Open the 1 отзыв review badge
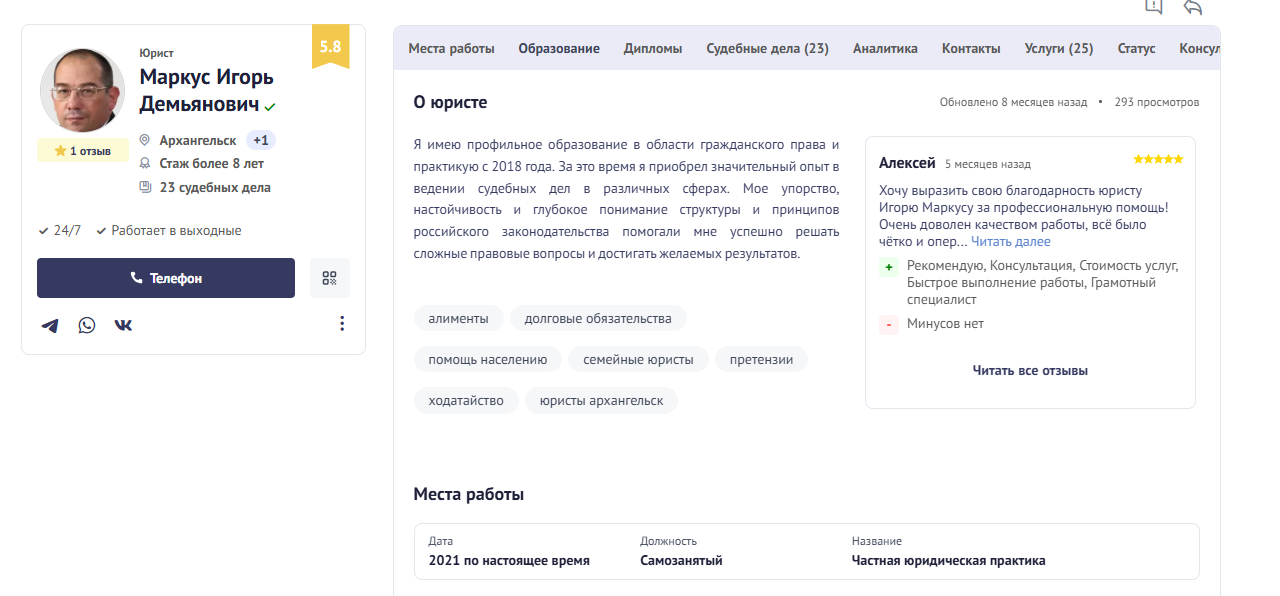 tap(83, 151)
